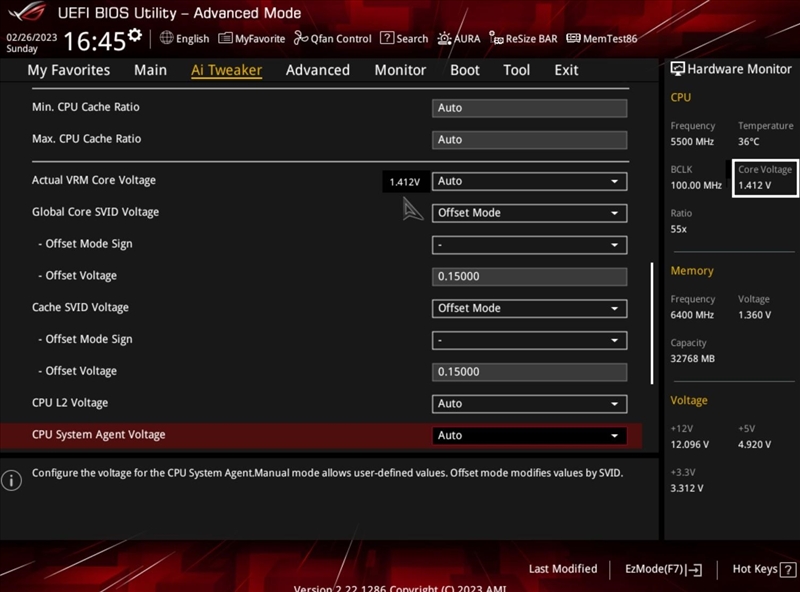Click the Last Modified button

click(563, 569)
